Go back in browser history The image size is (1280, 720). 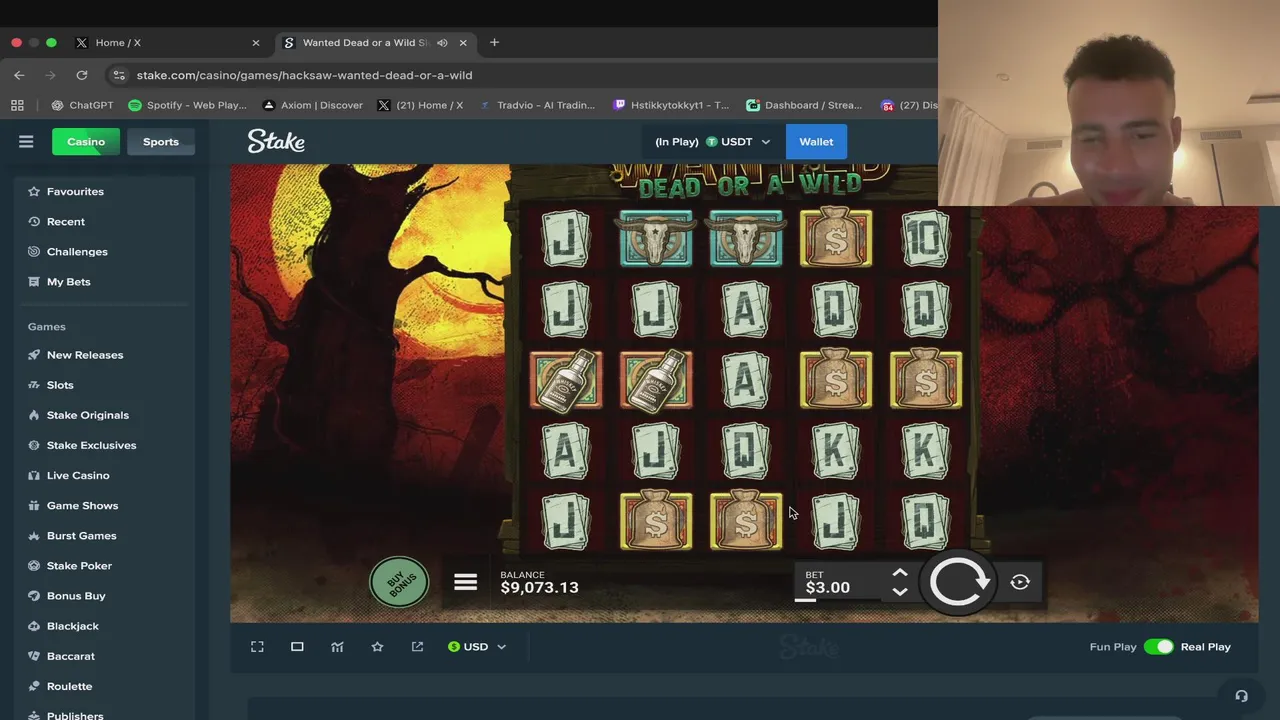pyautogui.click(x=19, y=75)
